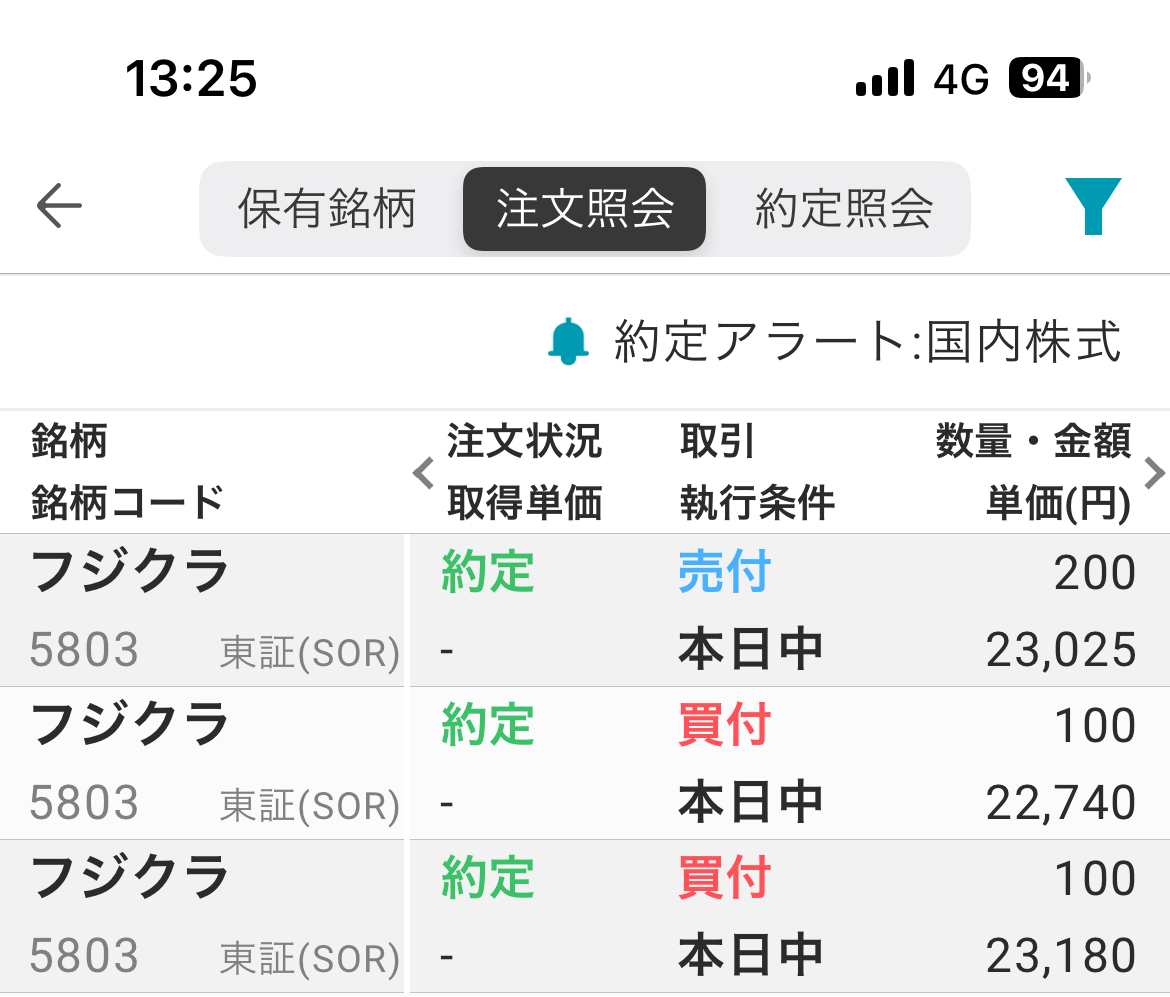Image resolution: width=1170 pixels, height=997 pixels.
Task: Tap the teal bell alert icon
Action: 568,341
